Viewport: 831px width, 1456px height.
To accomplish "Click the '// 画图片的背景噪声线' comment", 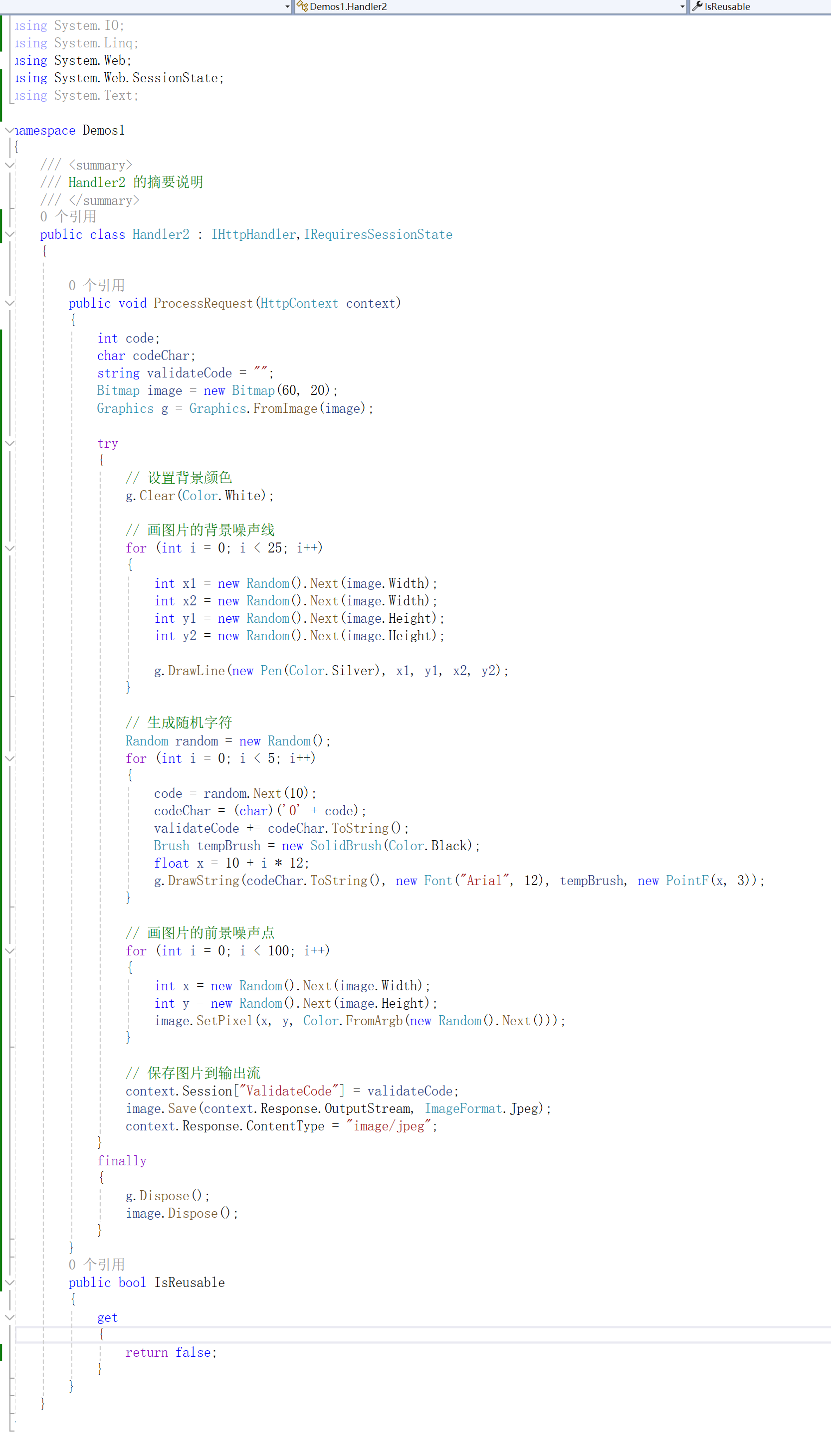I will 201,530.
